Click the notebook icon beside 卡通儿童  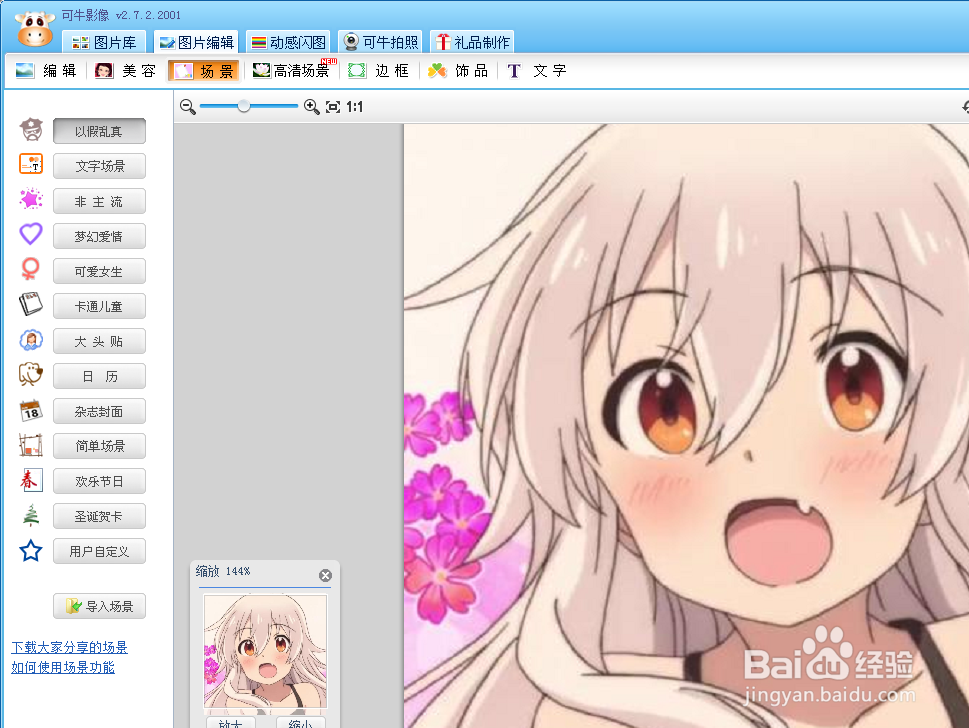pyautogui.click(x=31, y=304)
